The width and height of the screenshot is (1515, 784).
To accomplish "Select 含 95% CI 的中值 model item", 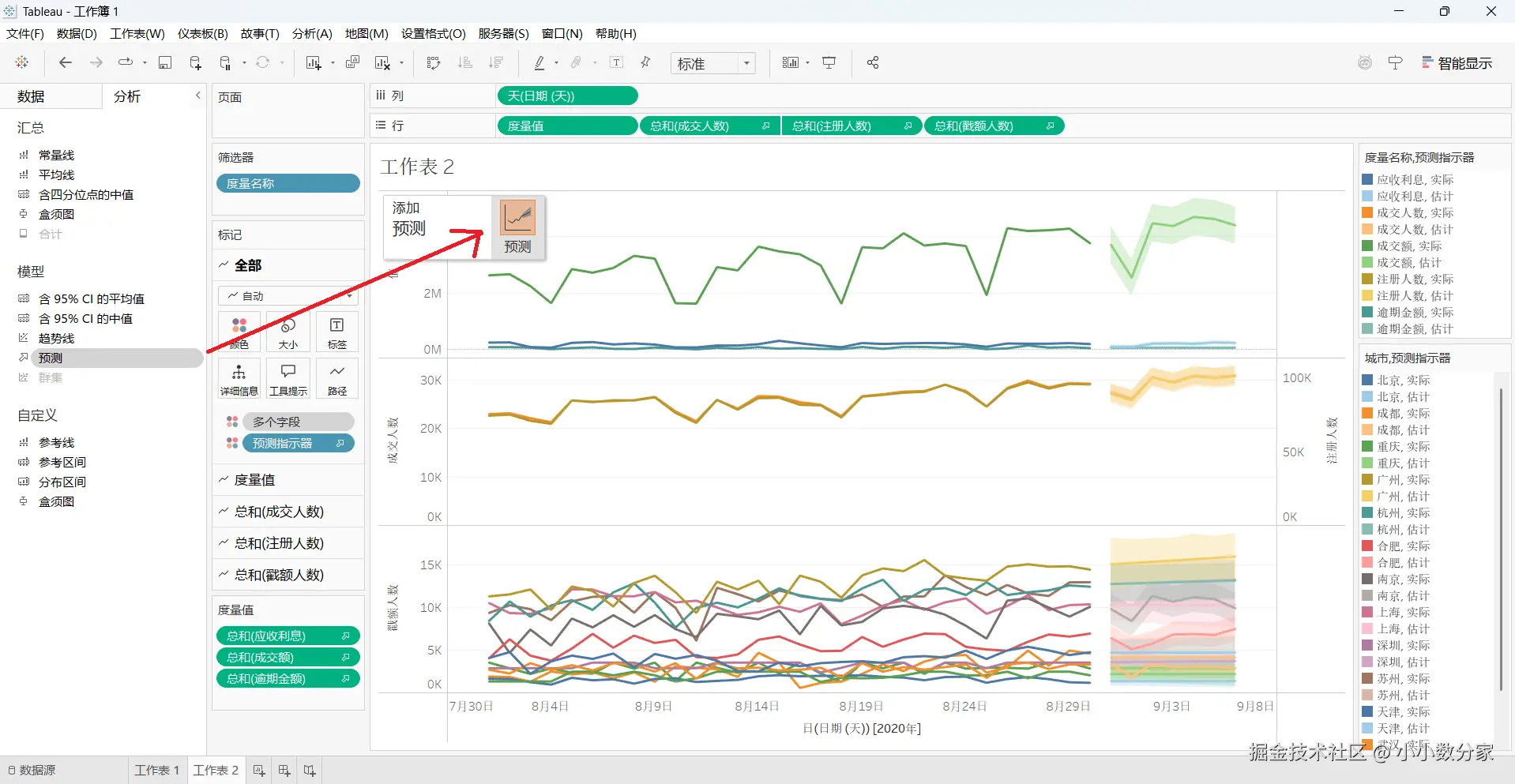I will (86, 318).
